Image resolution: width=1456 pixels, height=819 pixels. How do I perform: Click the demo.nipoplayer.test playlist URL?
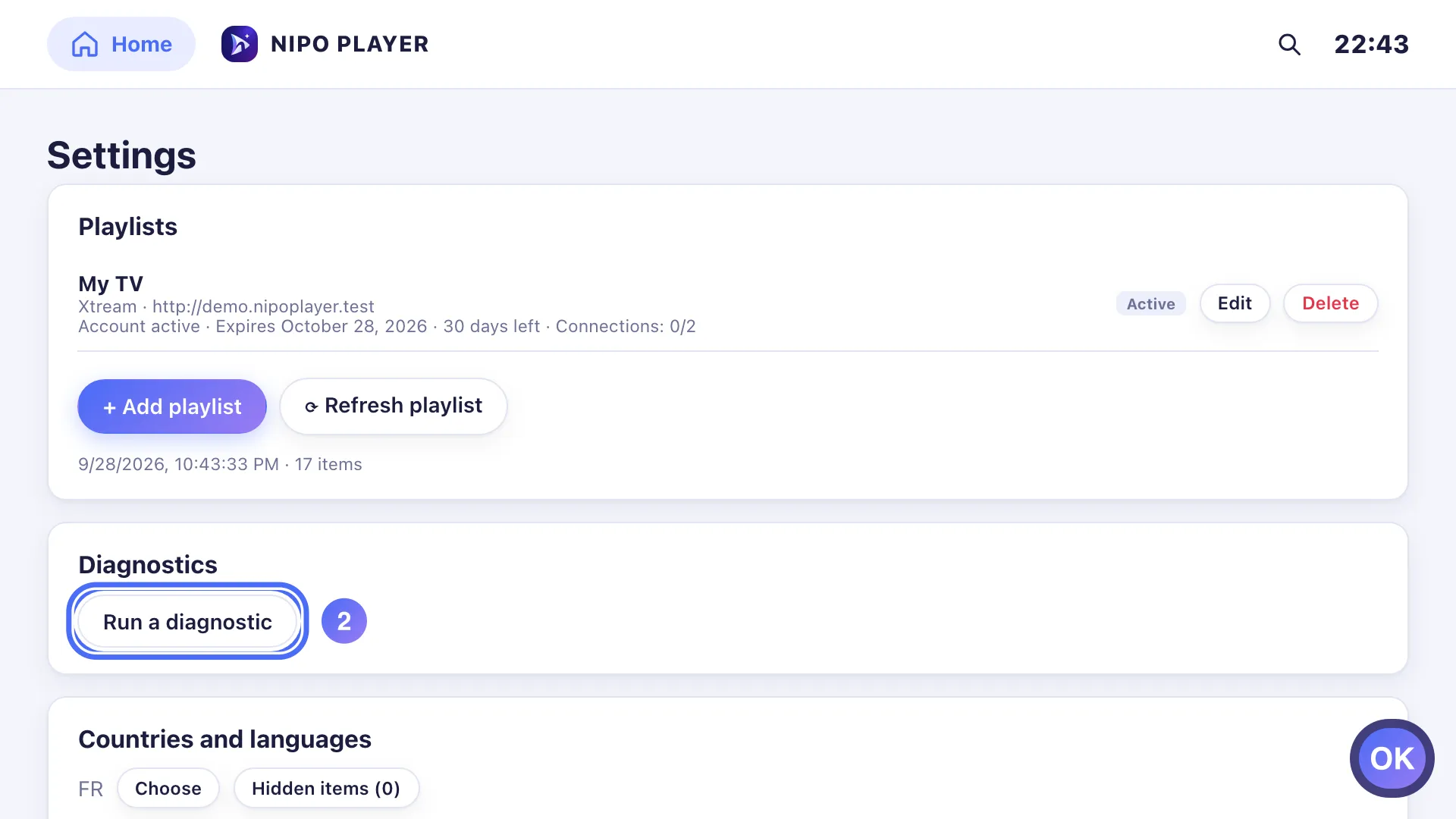(x=263, y=306)
